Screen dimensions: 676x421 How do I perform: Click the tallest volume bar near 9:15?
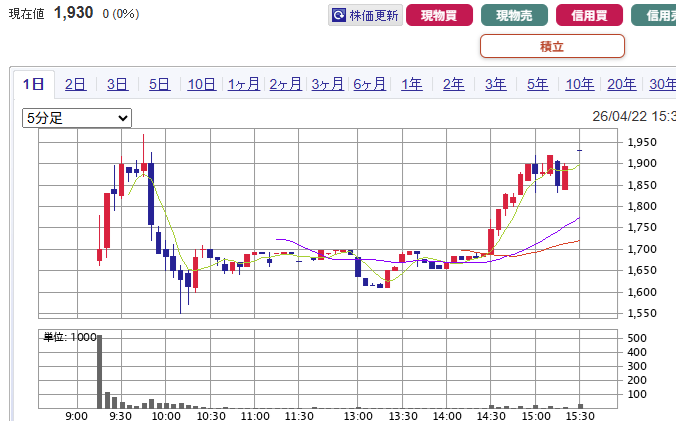click(x=99, y=370)
